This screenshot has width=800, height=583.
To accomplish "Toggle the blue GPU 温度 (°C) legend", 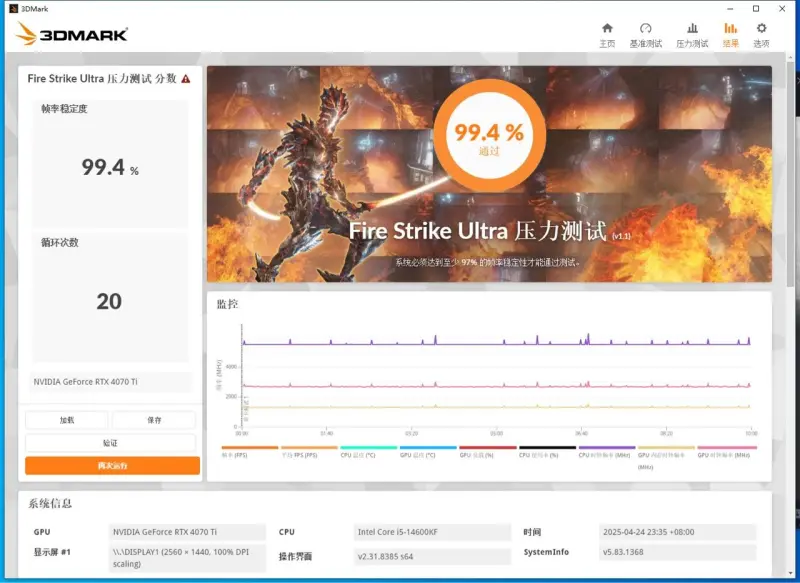I will (x=428, y=452).
